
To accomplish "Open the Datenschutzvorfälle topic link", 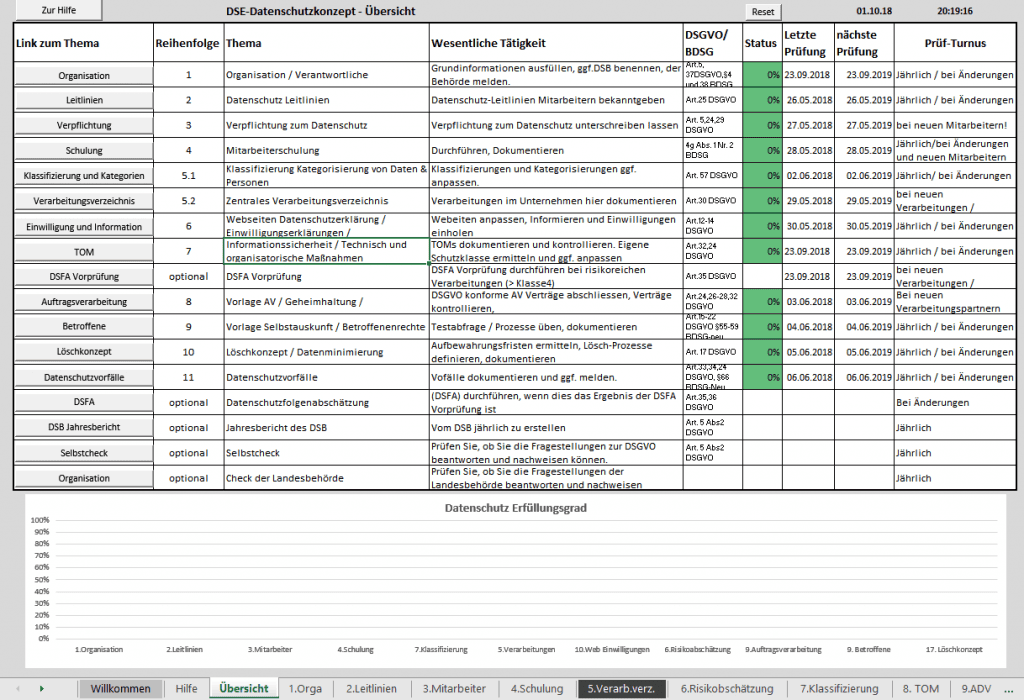I will pyautogui.click(x=82, y=377).
